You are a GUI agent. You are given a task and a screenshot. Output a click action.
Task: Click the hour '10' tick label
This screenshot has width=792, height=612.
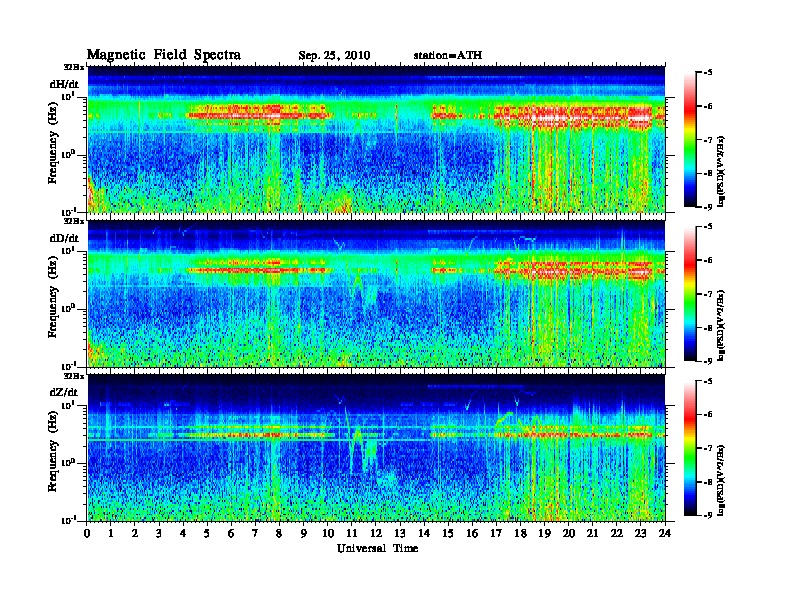coord(327,533)
